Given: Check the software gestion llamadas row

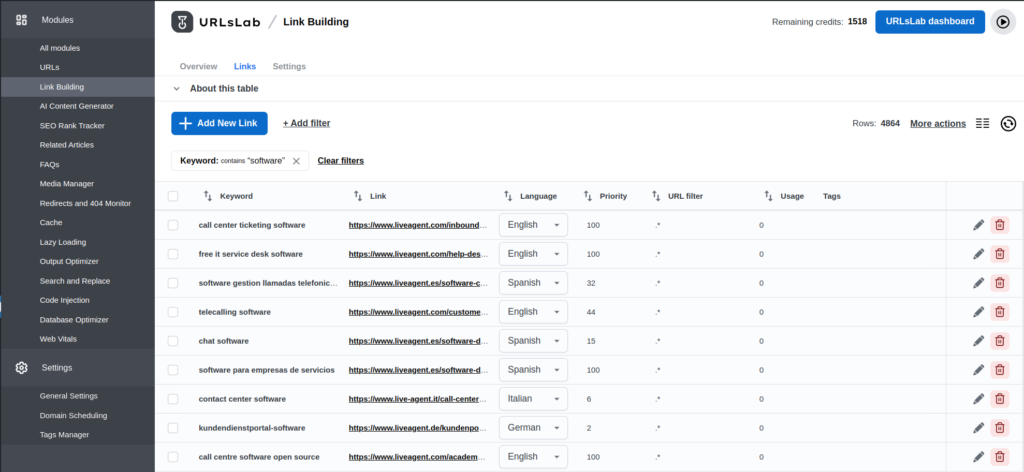Looking at the screenshot, I should tap(172, 283).
